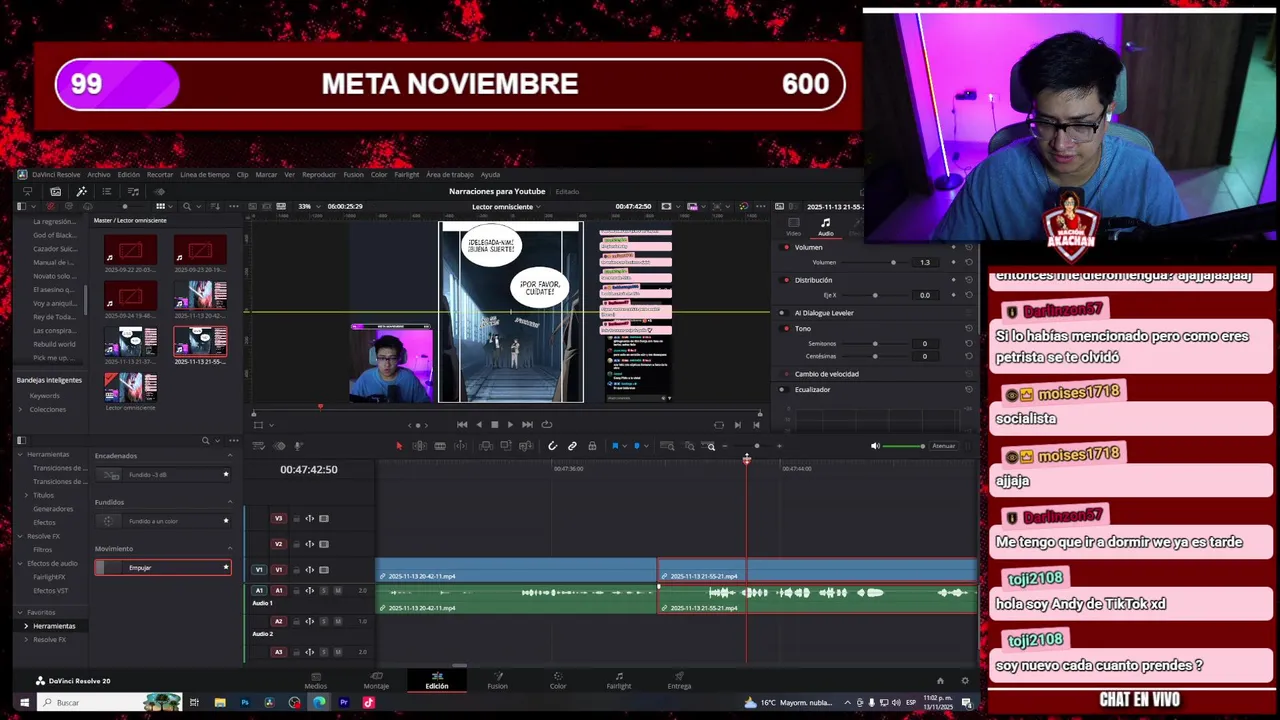Collapse the Encadenados effects group
This screenshot has height=720, width=1280.
230,456
